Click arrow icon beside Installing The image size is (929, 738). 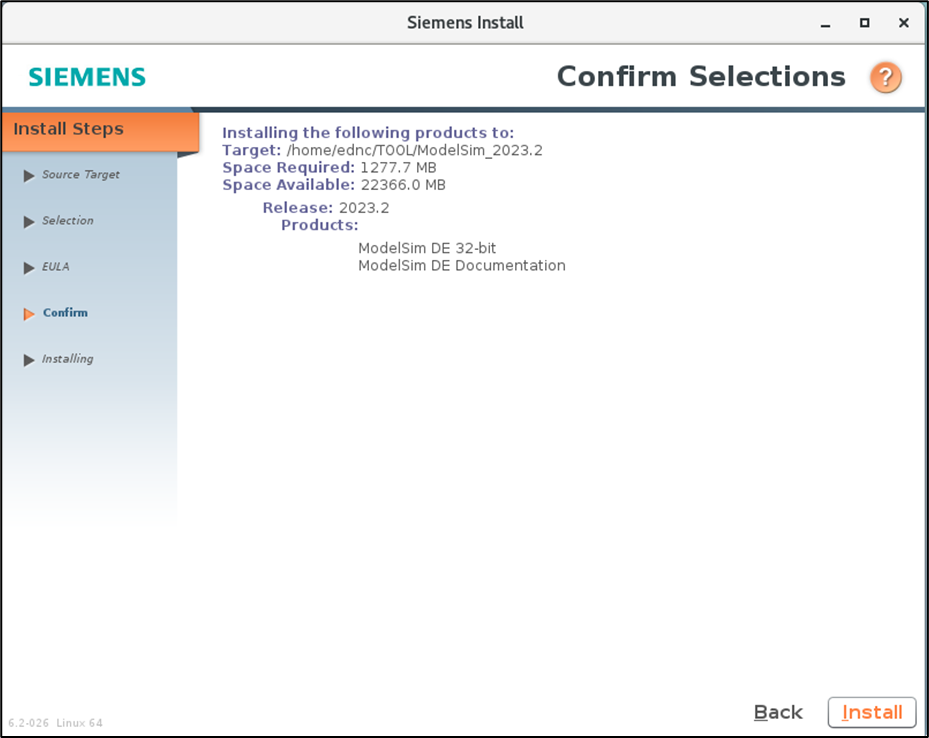pos(28,360)
